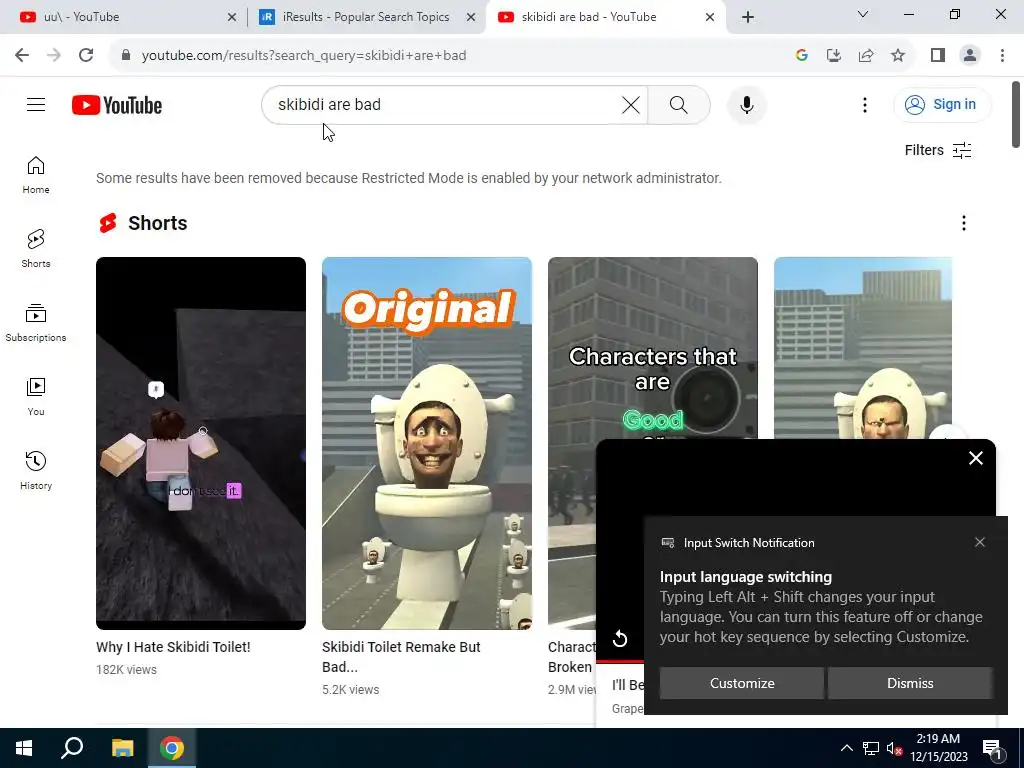This screenshot has height=768, width=1024.
Task: Click Customize in the notification
Action: (x=742, y=683)
